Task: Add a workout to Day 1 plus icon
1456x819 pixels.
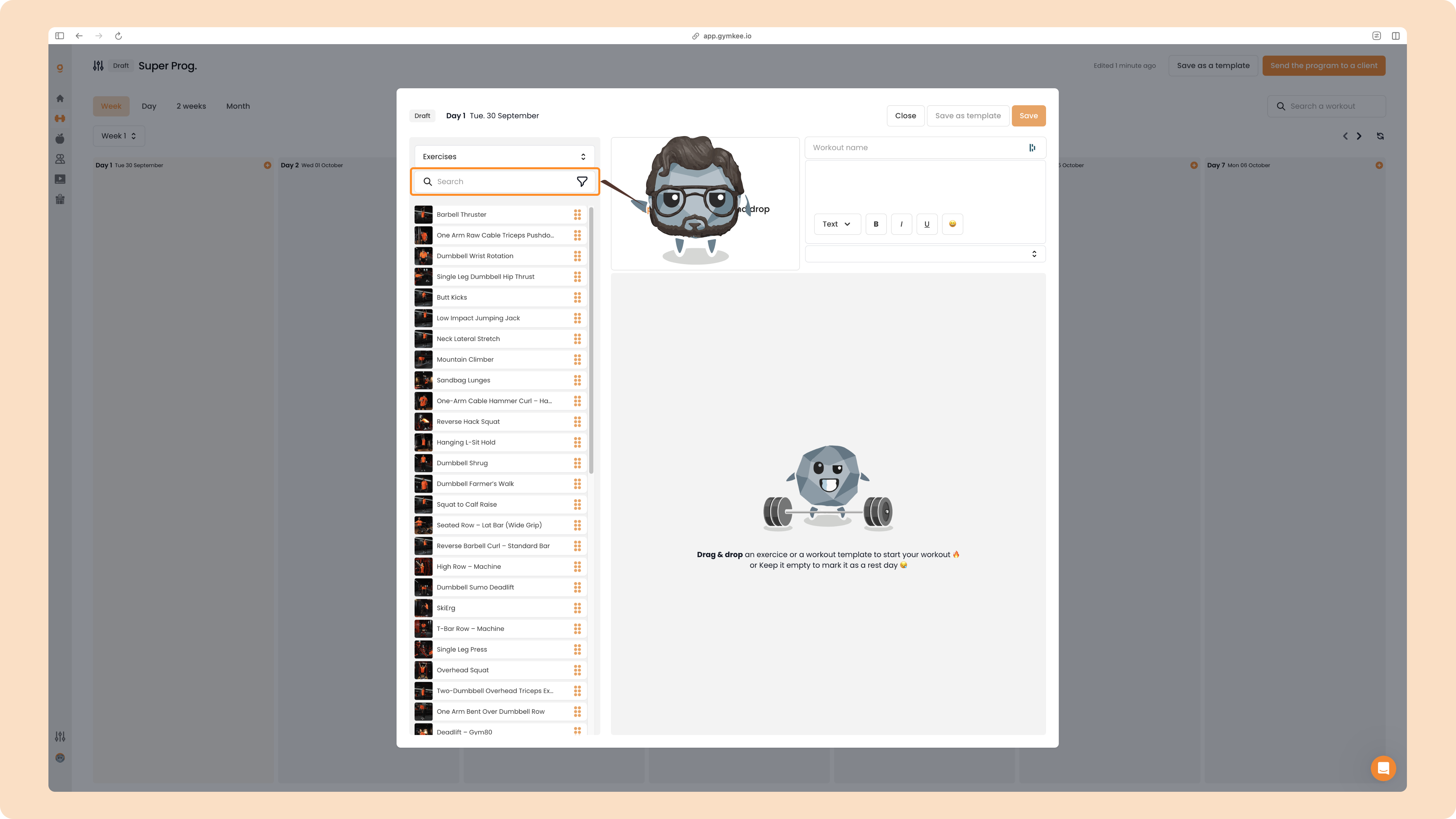Action: click(x=267, y=165)
